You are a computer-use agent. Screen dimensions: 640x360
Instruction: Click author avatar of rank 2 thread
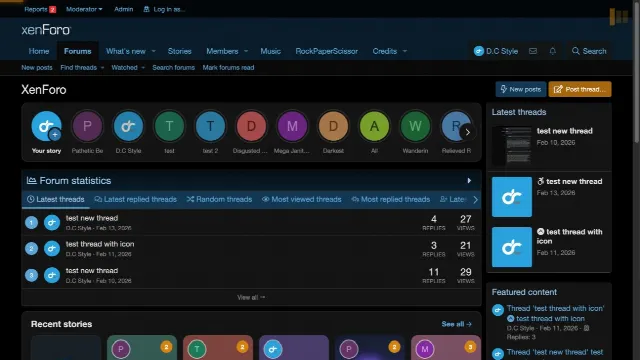[x=52, y=249]
